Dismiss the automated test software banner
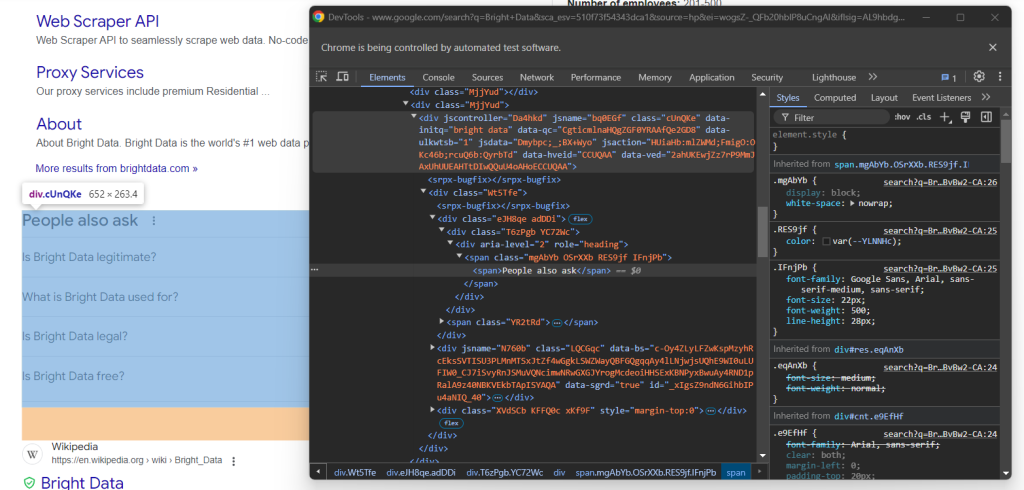Image resolution: width=1024 pixels, height=490 pixels. [993, 47]
